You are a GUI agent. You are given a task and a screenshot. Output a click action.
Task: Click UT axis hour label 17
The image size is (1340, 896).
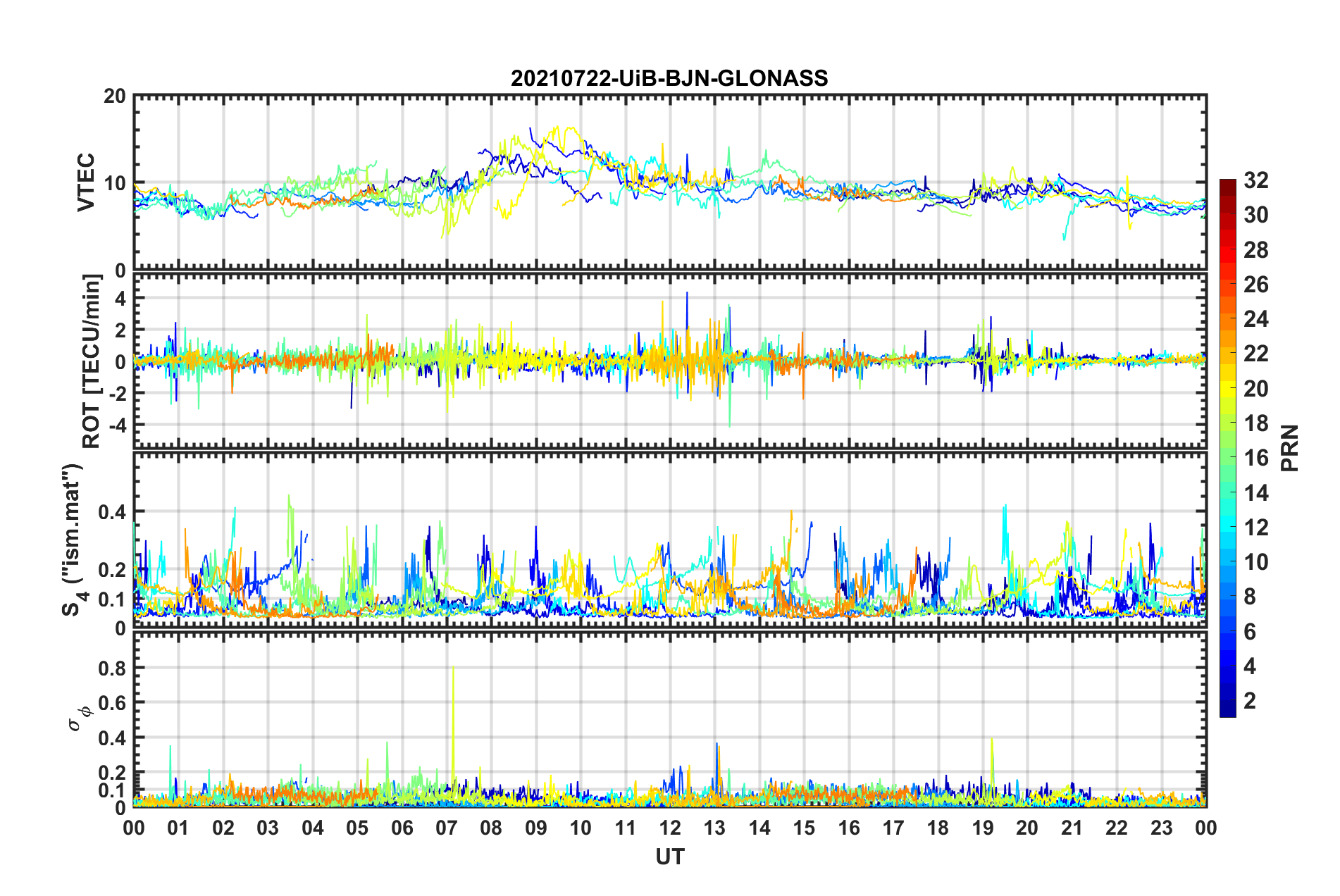coord(893,828)
